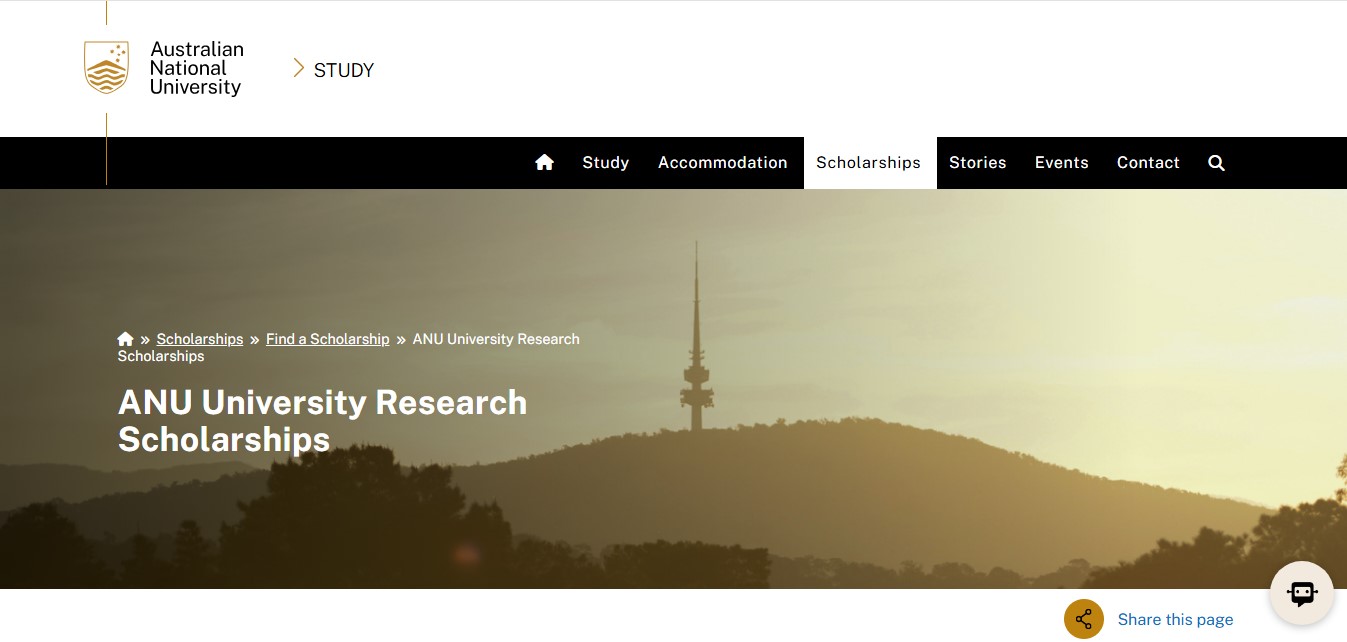This screenshot has height=642, width=1347.
Task: Open the Study menu item
Action: point(606,162)
